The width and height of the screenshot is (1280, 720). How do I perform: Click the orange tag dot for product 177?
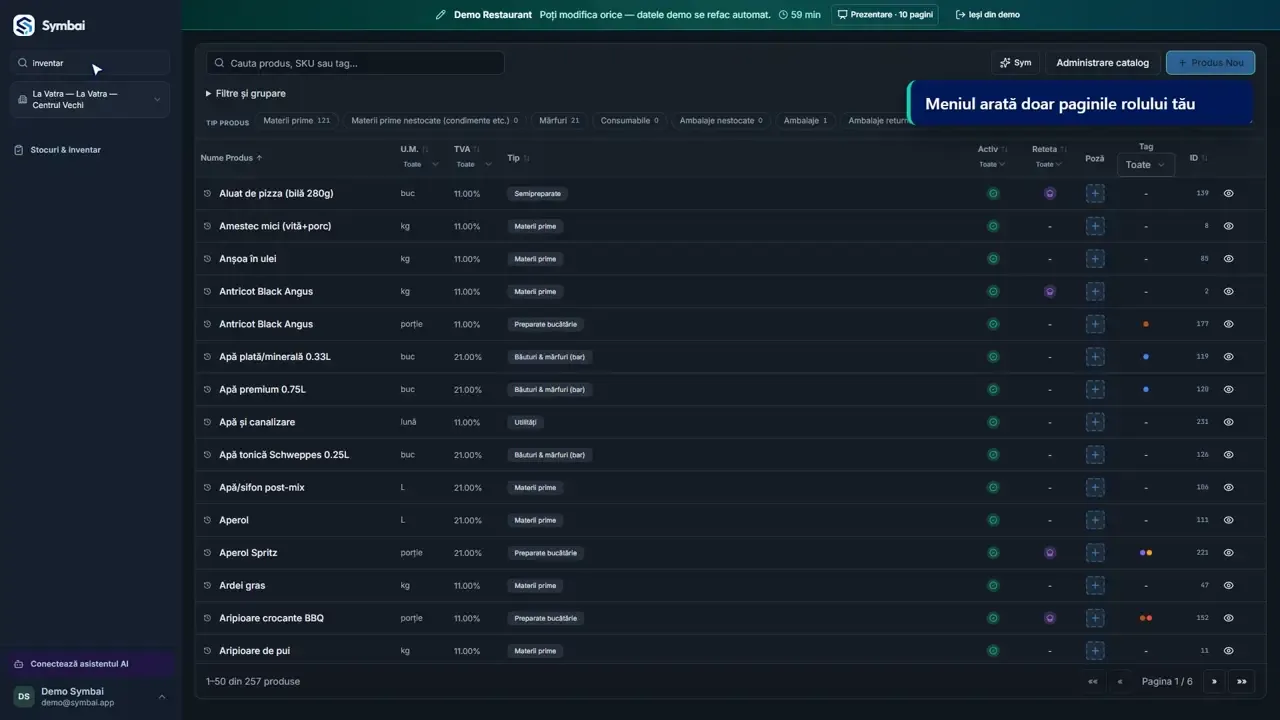click(1146, 324)
